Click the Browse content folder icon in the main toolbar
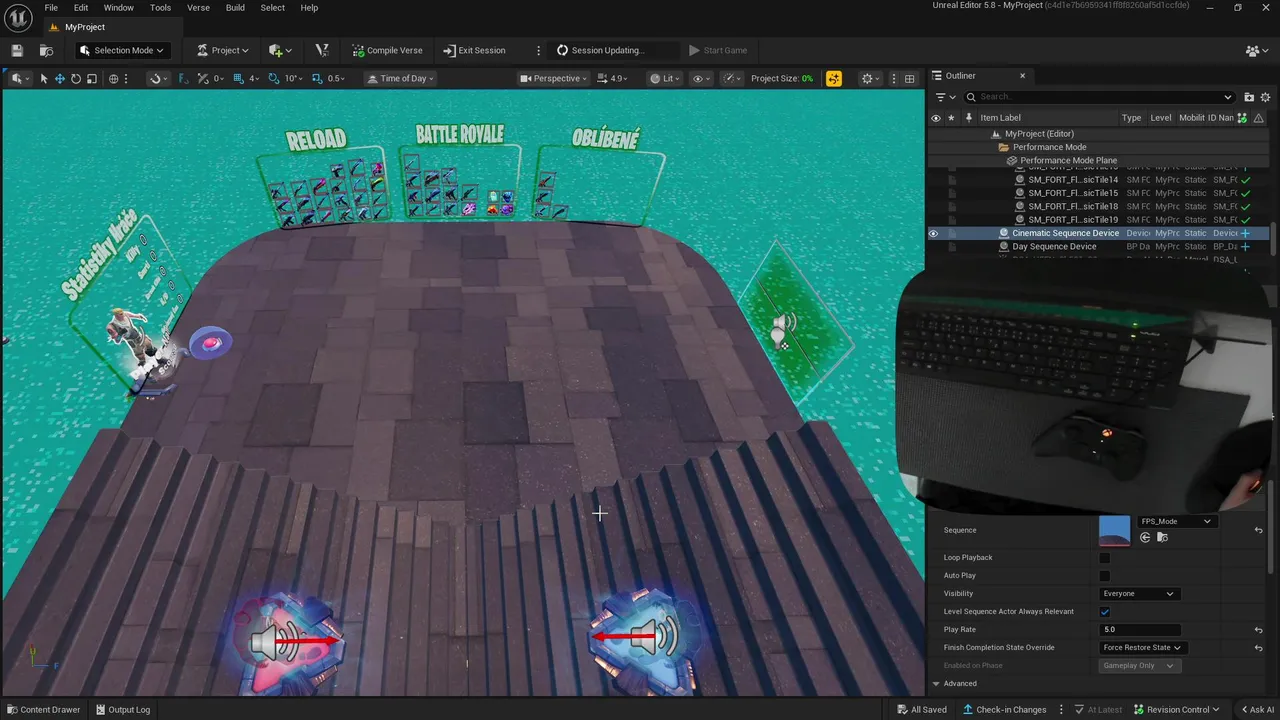This screenshot has height=720, width=1280. [46, 50]
